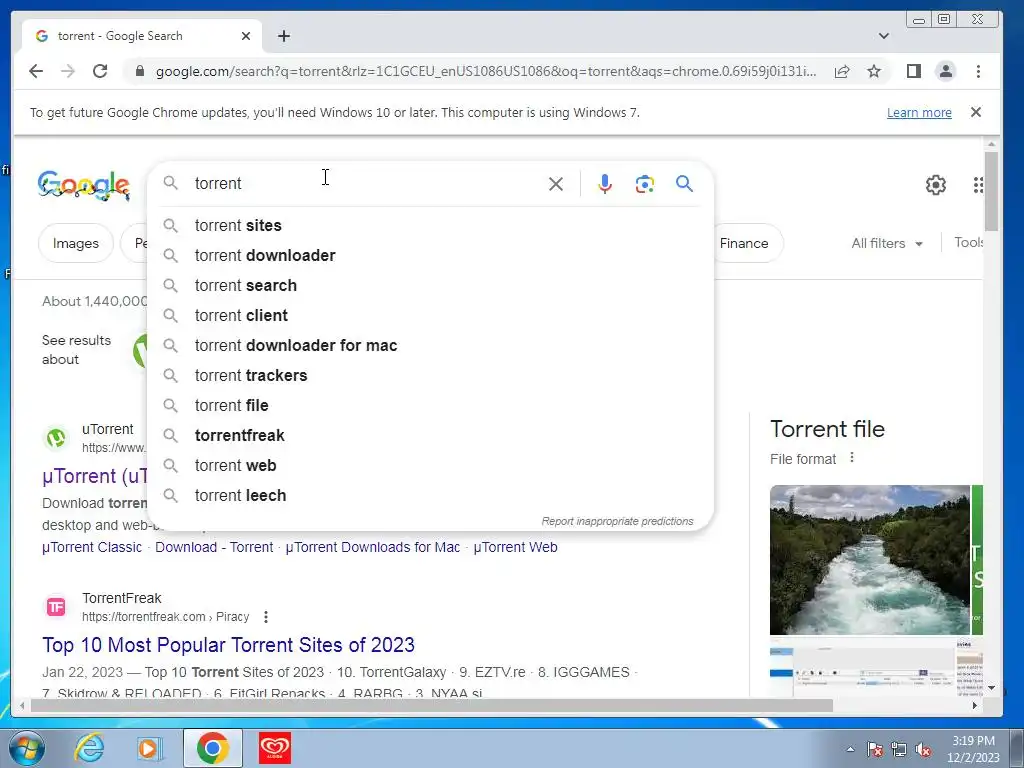Dismiss the Windows 7 update notice
This screenshot has width=1024, height=768.
tap(976, 112)
